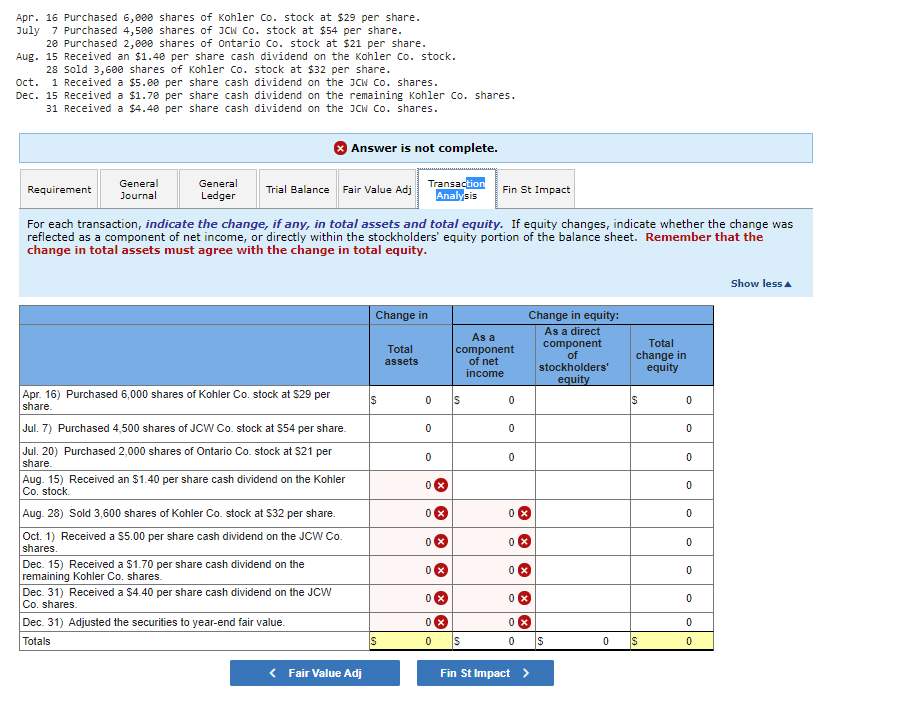This screenshot has height=713, width=902.
Task: Edit Aug. 28 direct stockholders' equity field
Action: click(583, 513)
